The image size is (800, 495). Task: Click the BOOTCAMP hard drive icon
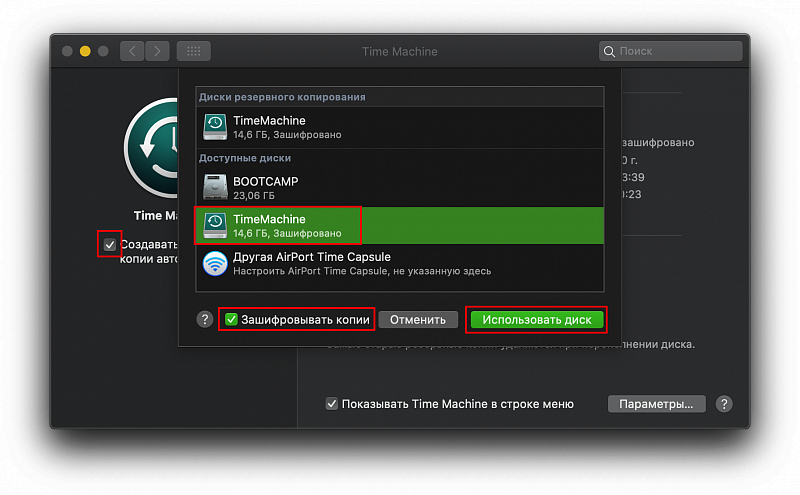click(215, 187)
